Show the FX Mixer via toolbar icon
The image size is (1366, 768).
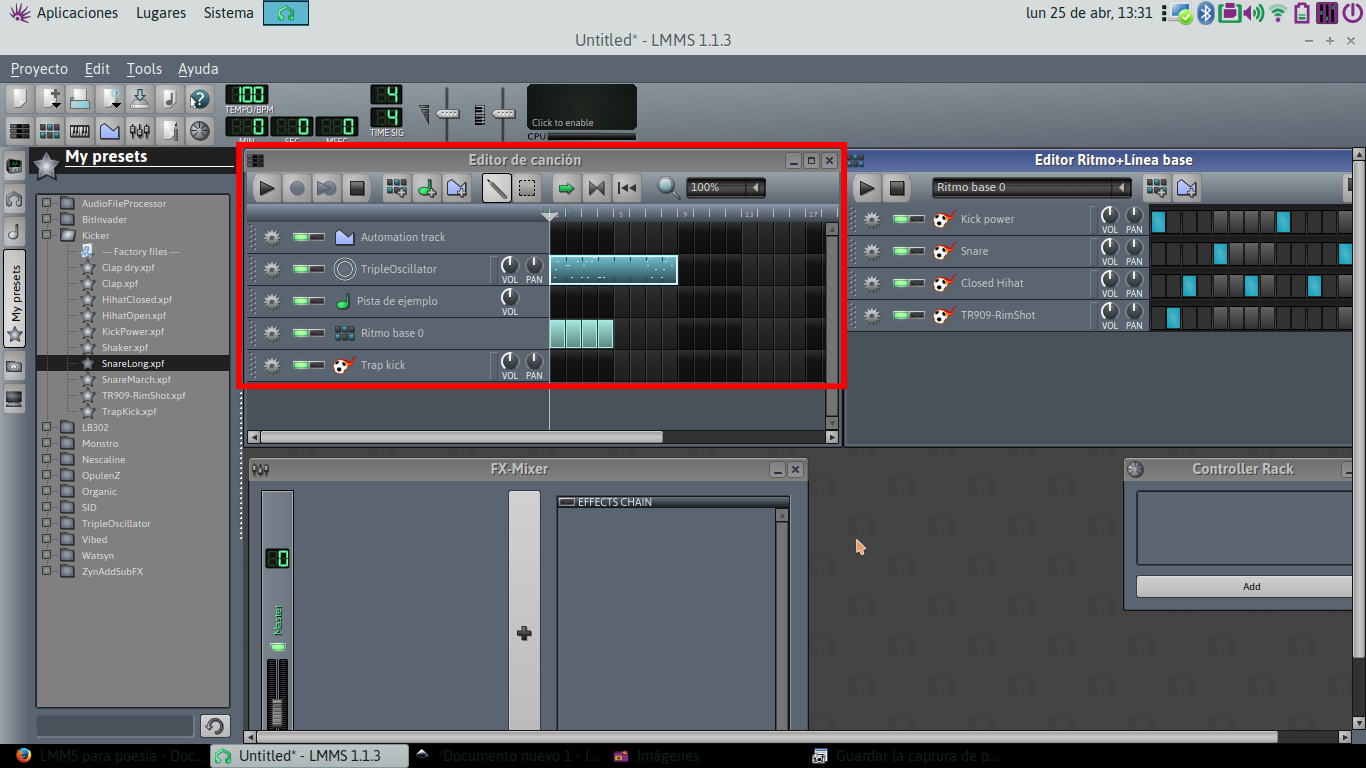point(140,131)
